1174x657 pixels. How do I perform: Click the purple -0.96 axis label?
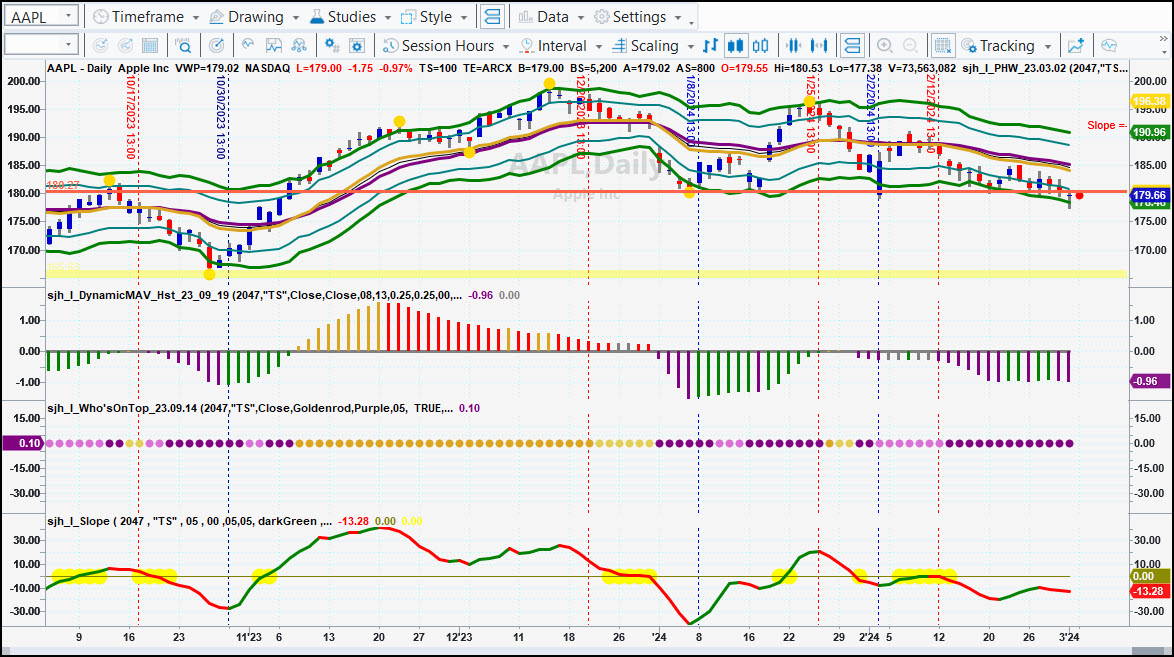pyautogui.click(x=1149, y=381)
